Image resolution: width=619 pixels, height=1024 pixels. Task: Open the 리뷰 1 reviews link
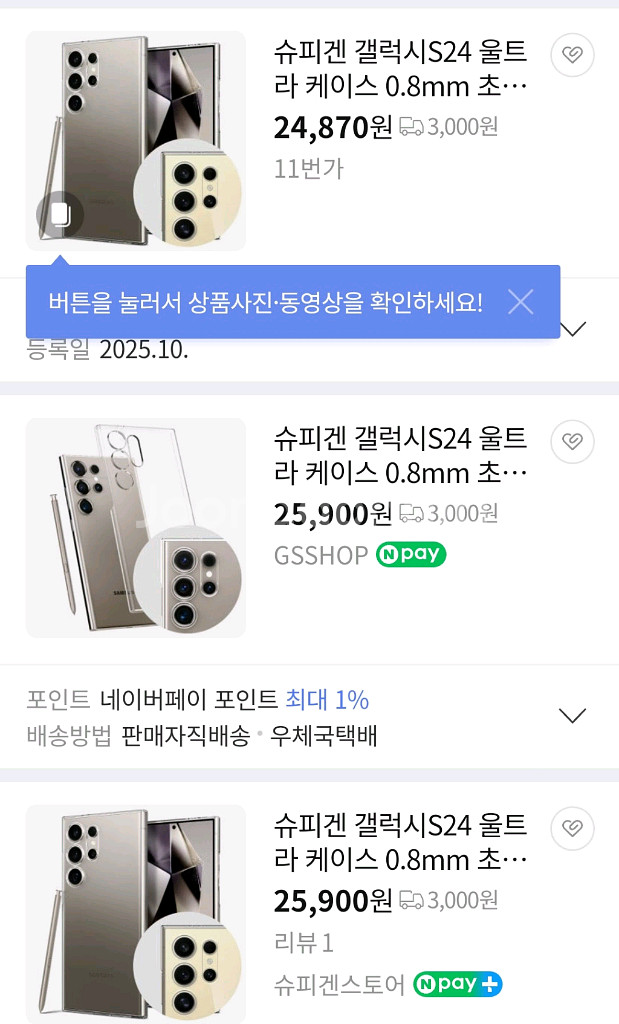click(x=304, y=943)
